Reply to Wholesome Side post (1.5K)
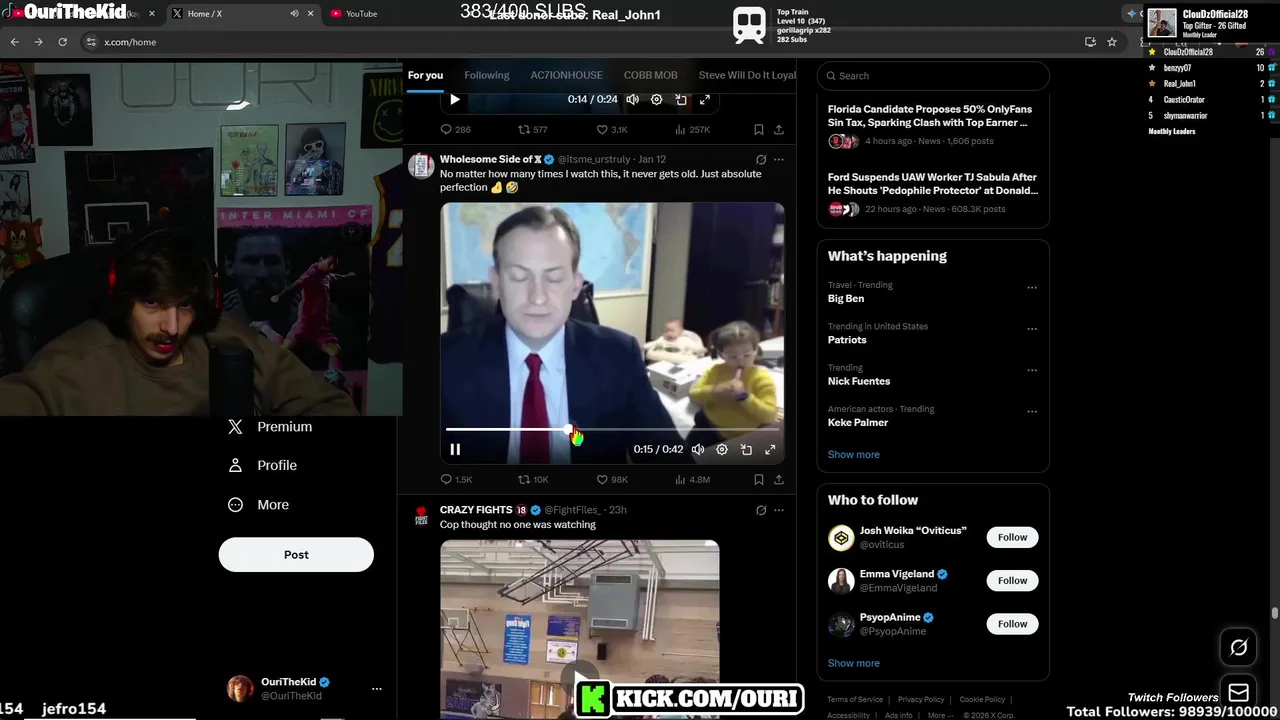The width and height of the screenshot is (1280, 720). point(456,479)
